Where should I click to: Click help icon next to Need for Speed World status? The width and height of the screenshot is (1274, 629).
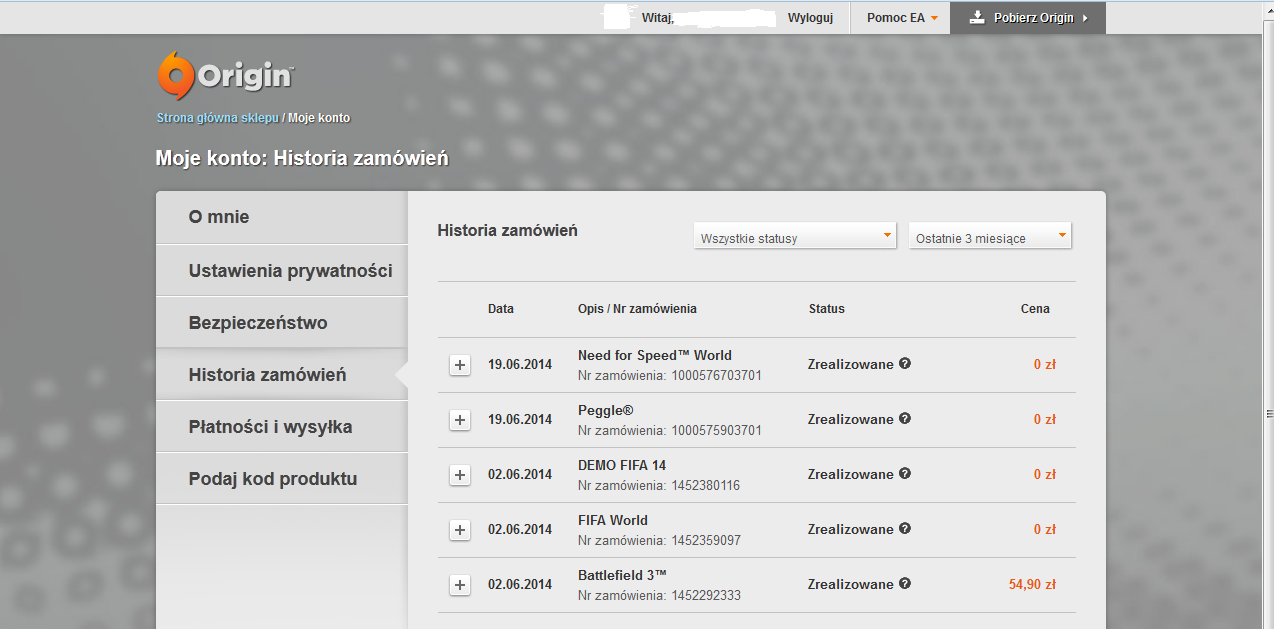905,364
